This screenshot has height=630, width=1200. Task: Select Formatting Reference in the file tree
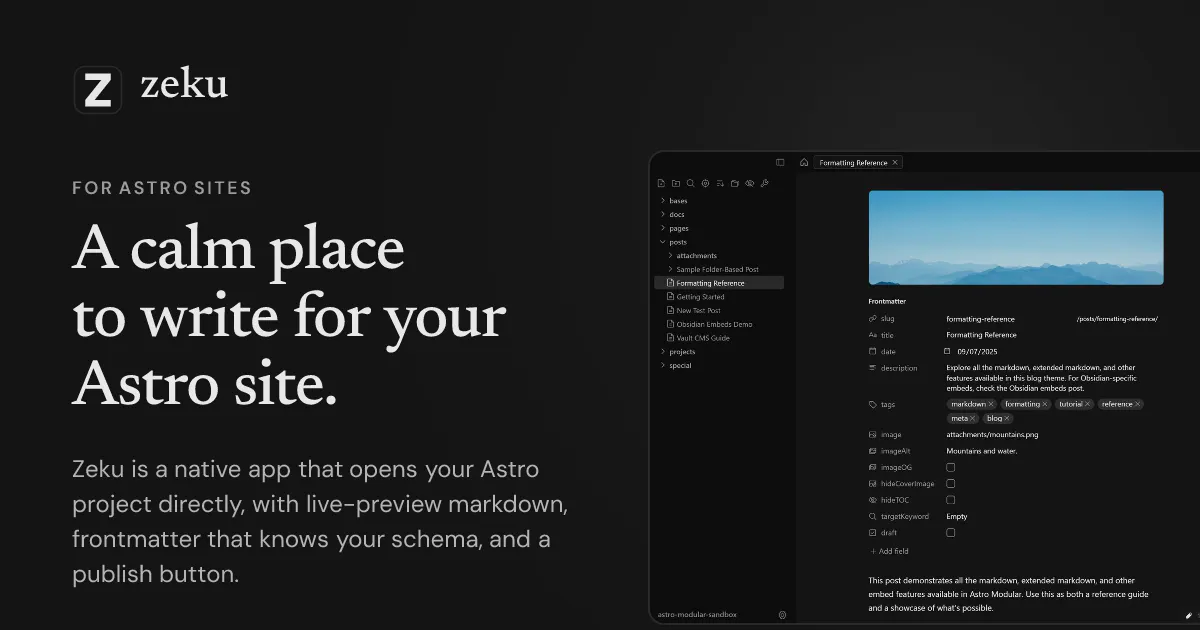pyautogui.click(x=719, y=283)
